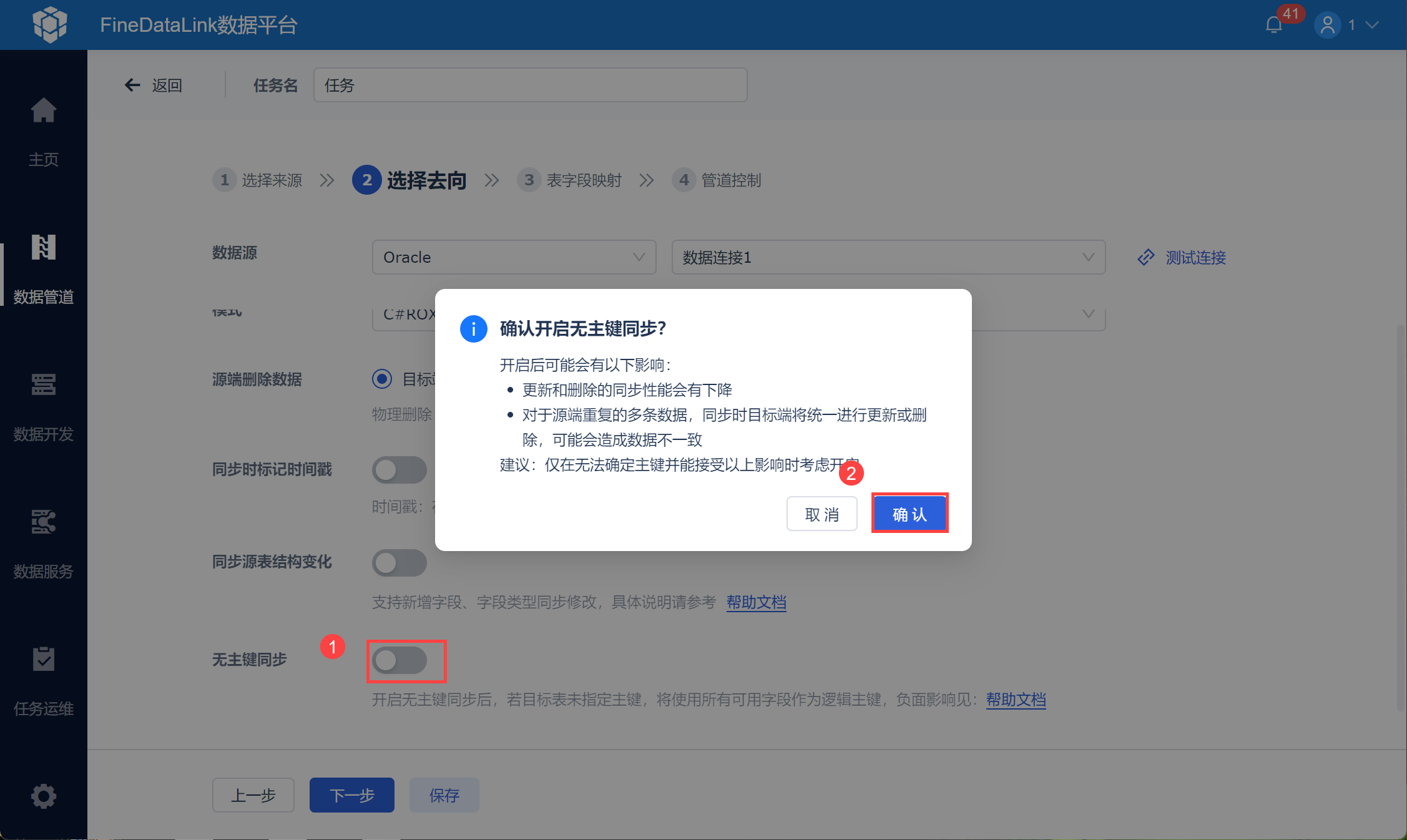Image resolution: width=1407 pixels, height=840 pixels.
Task: Click the user avatar icon
Action: tap(1327, 25)
